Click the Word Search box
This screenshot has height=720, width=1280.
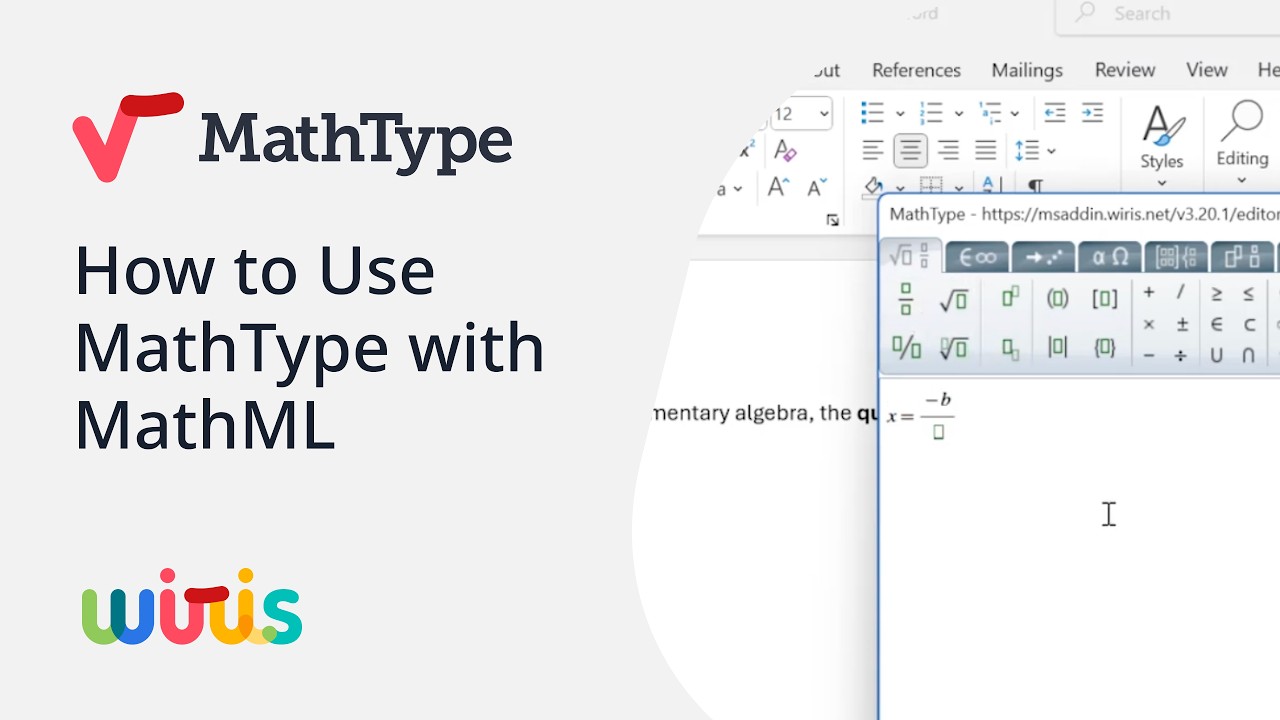1168,14
